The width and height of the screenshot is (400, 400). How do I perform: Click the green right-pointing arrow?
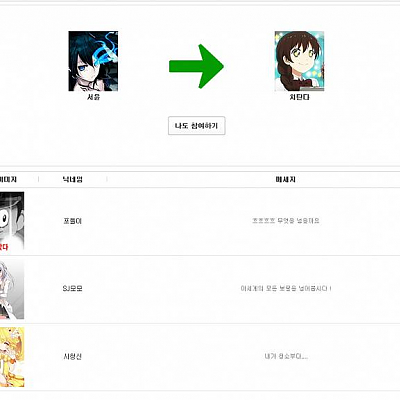[x=196, y=66]
